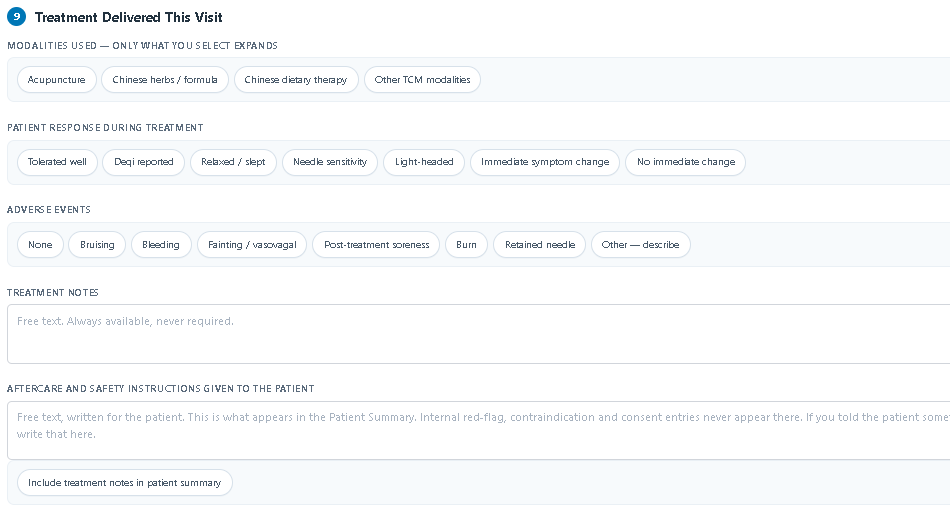
Task: Toggle Needle sensitivity response
Action: pos(330,162)
